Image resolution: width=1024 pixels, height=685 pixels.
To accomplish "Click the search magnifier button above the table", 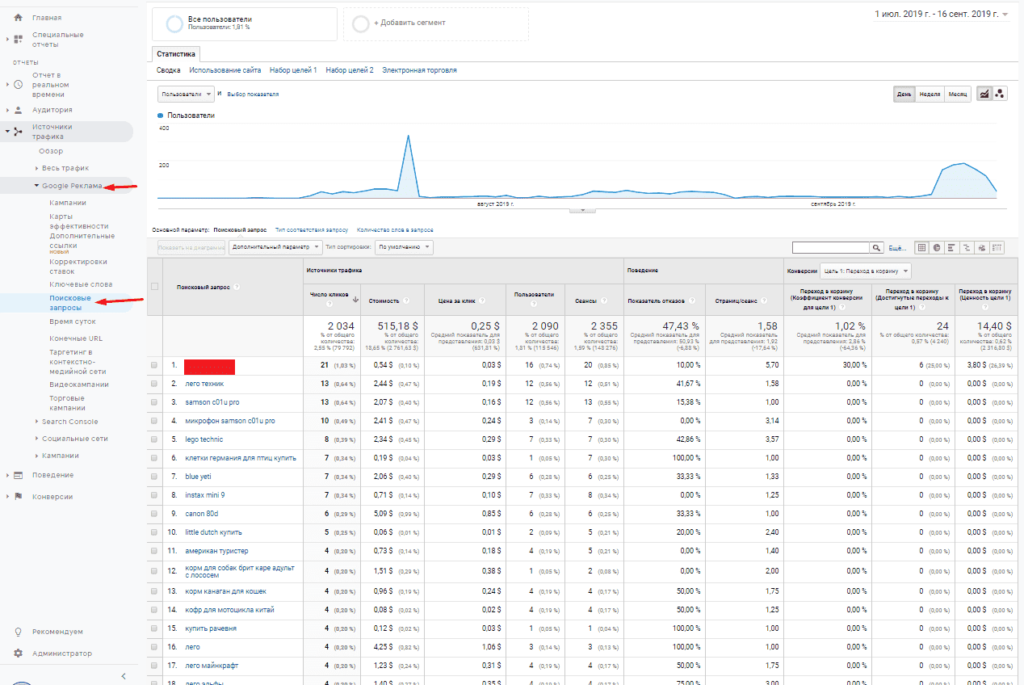I will (877, 247).
